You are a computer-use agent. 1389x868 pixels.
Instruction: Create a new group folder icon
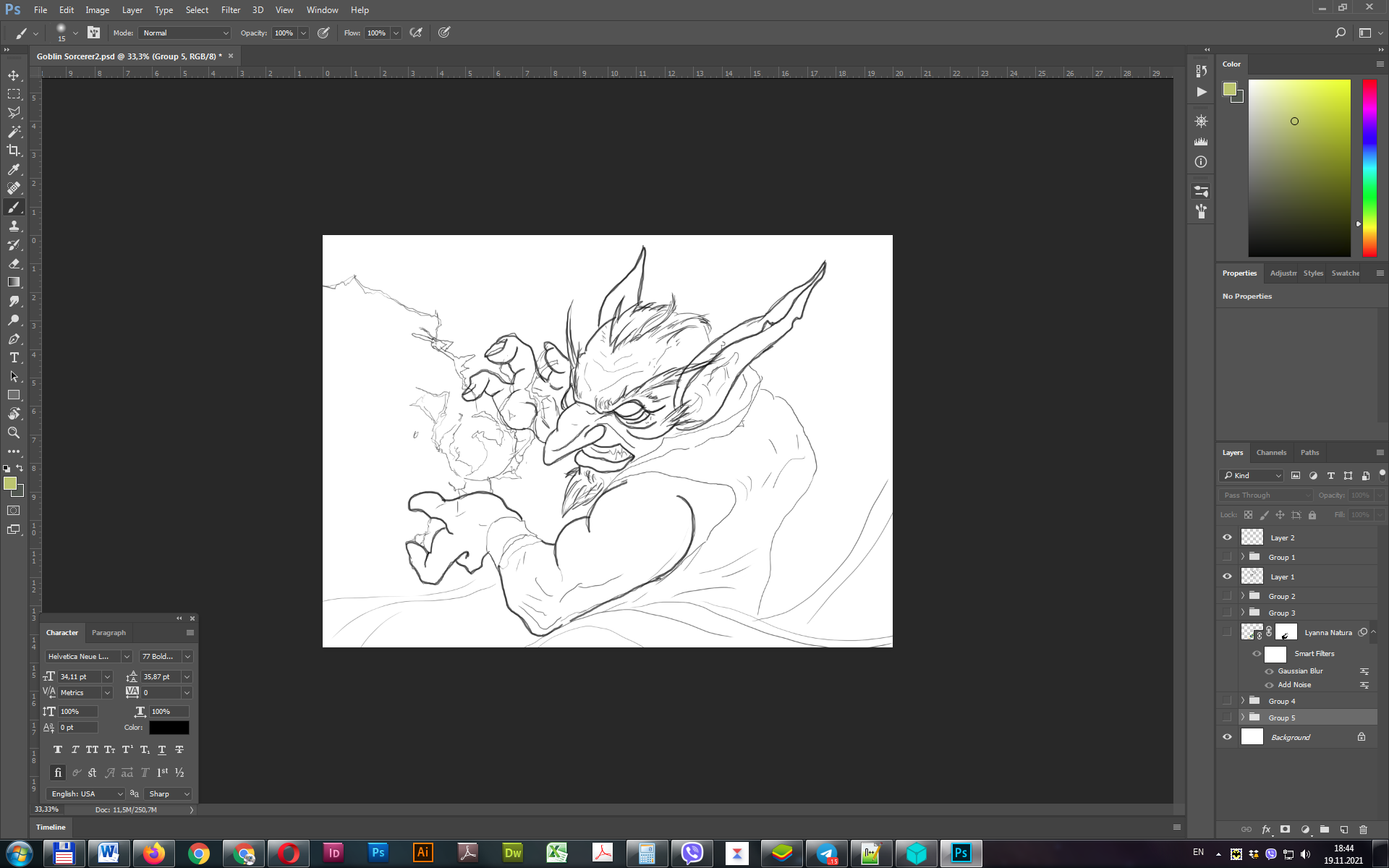[x=1324, y=830]
